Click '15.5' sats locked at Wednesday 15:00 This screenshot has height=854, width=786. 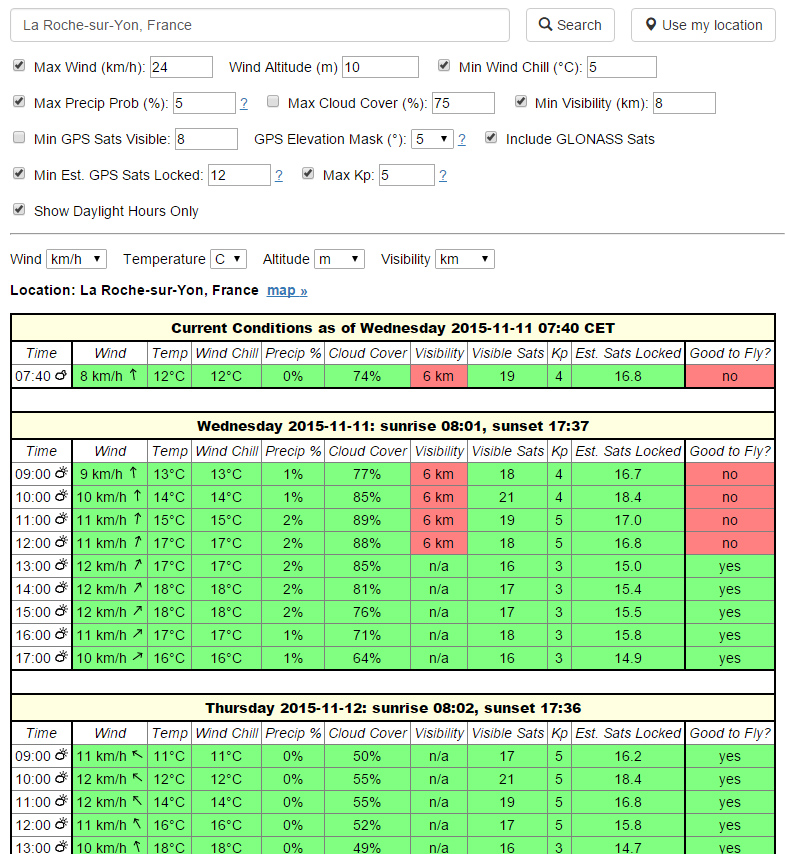(628, 612)
